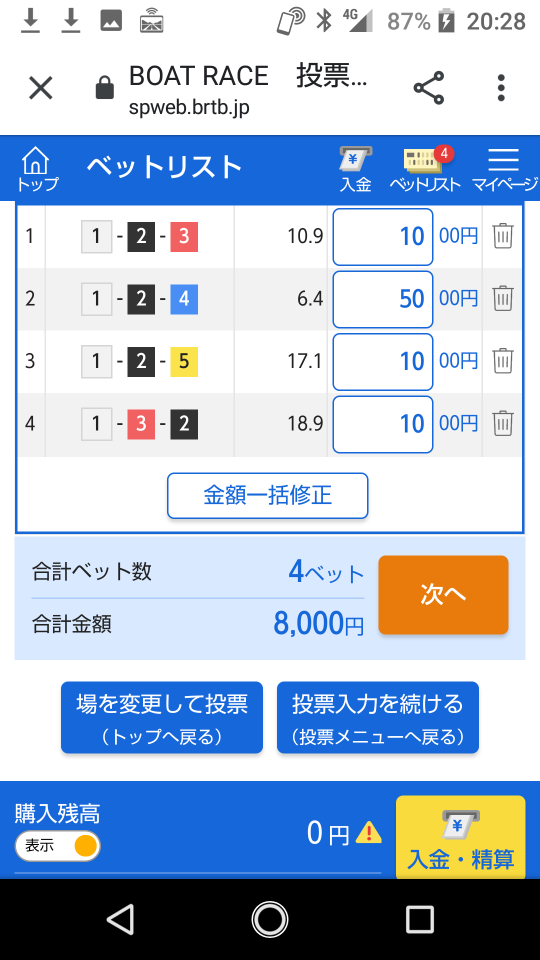Click 投票入力を続ける button
The width and height of the screenshot is (540, 960).
click(x=378, y=718)
